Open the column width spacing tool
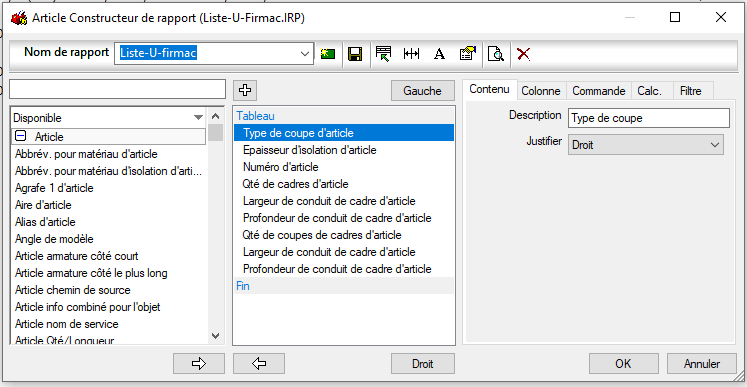 click(x=411, y=53)
